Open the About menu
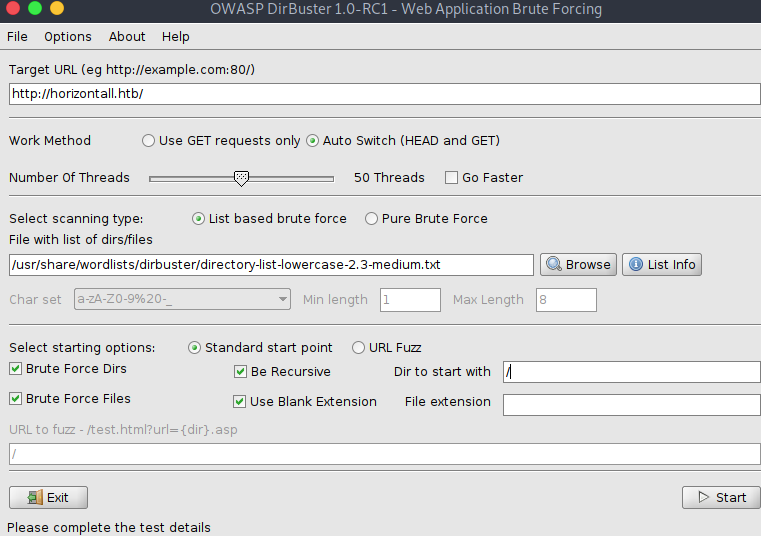761x536 pixels. pyautogui.click(x=127, y=36)
